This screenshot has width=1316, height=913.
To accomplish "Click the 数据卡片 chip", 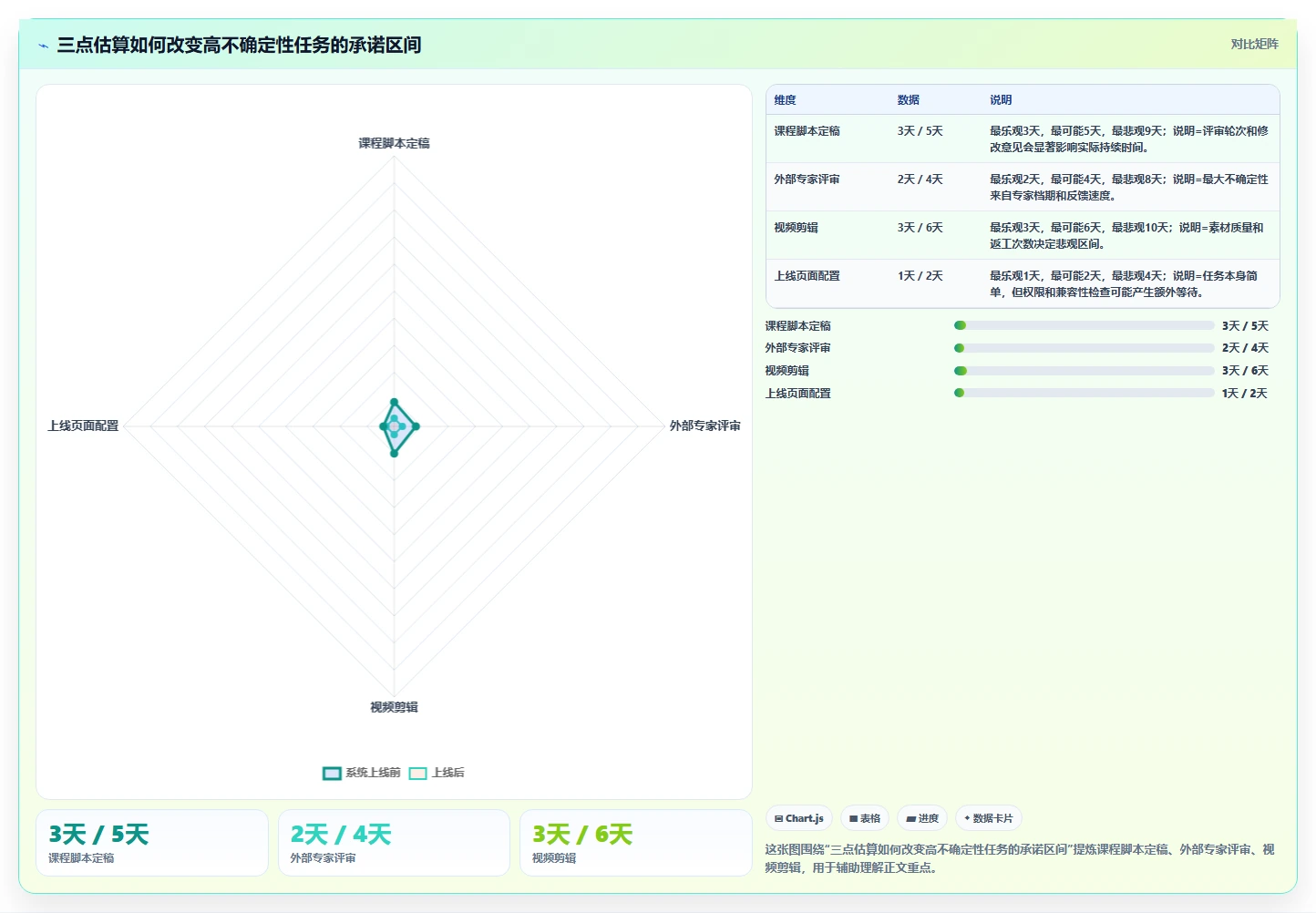I will (x=988, y=818).
